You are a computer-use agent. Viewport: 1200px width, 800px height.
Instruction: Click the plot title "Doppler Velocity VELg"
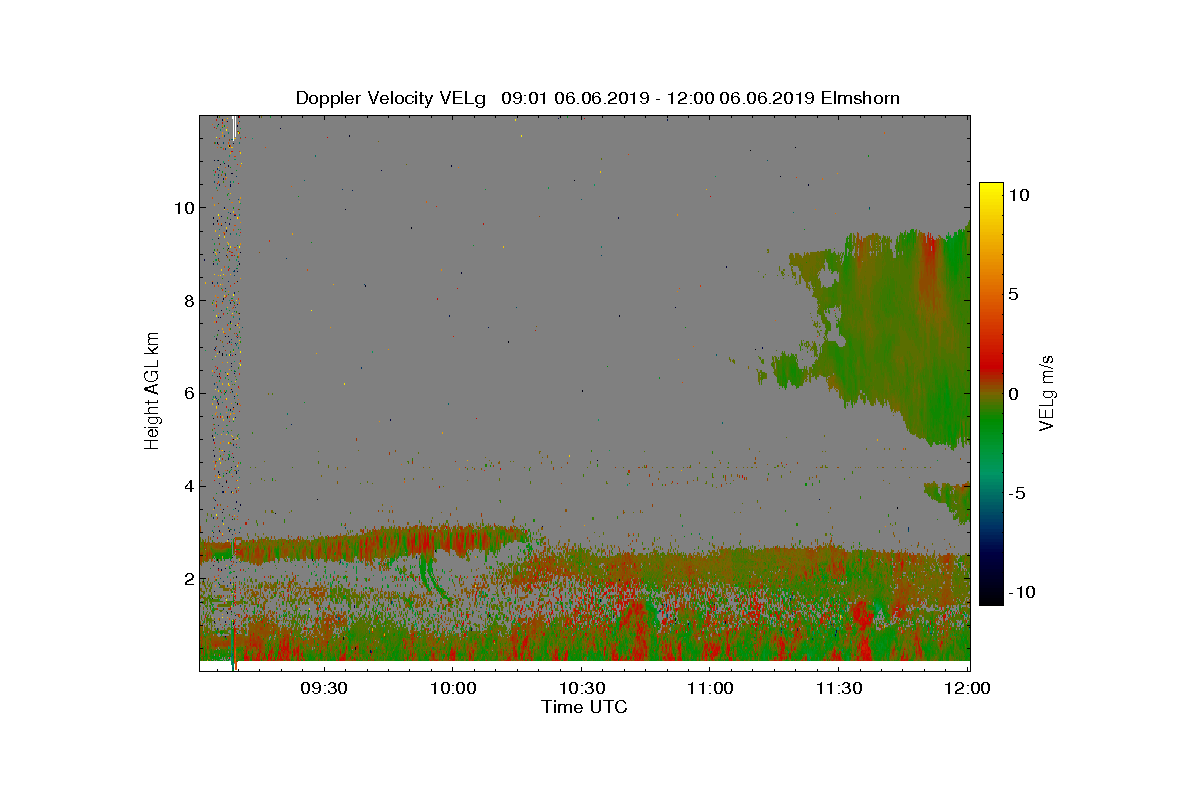(391, 98)
